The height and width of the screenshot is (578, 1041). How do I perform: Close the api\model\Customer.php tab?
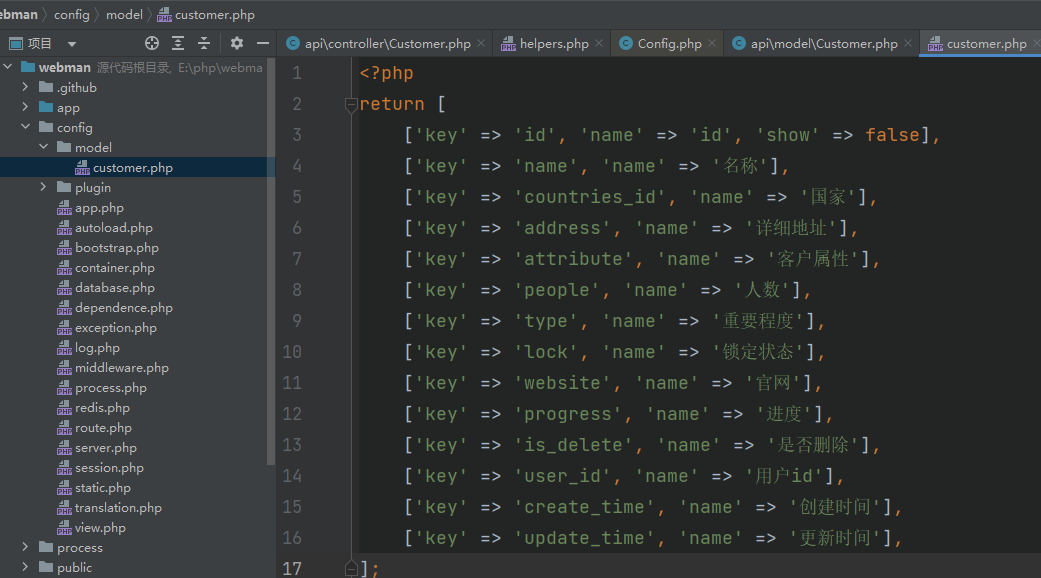(x=908, y=43)
